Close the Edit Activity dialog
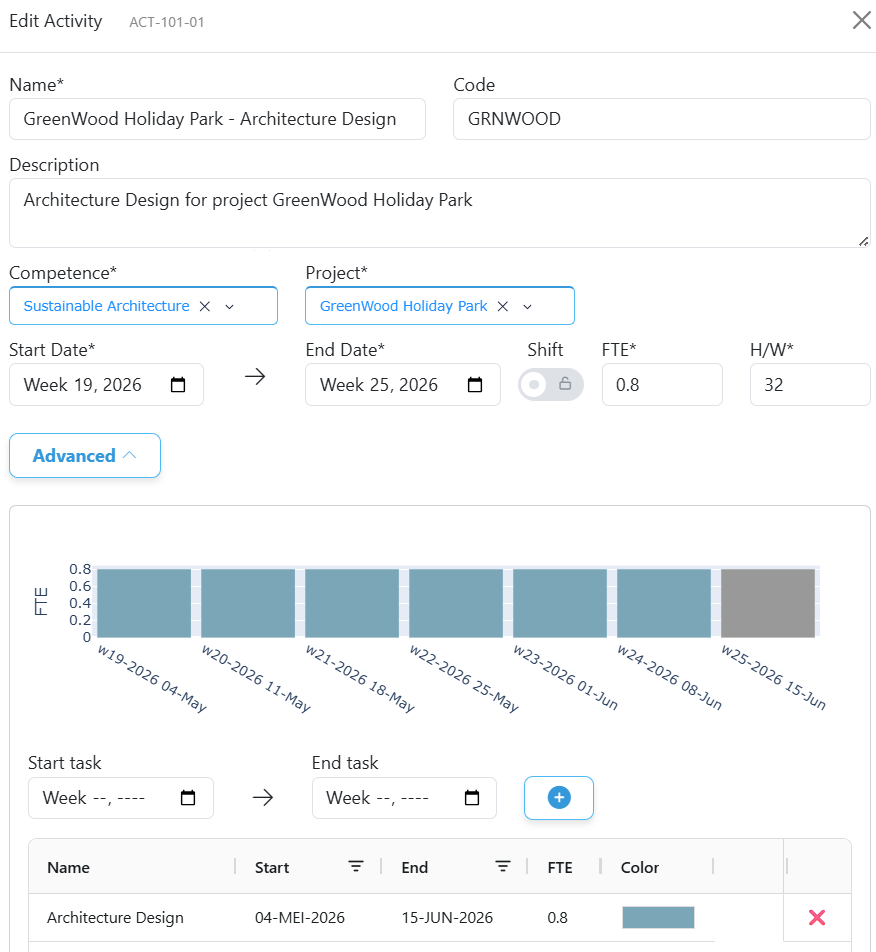The height and width of the screenshot is (952, 876). pos(861,20)
